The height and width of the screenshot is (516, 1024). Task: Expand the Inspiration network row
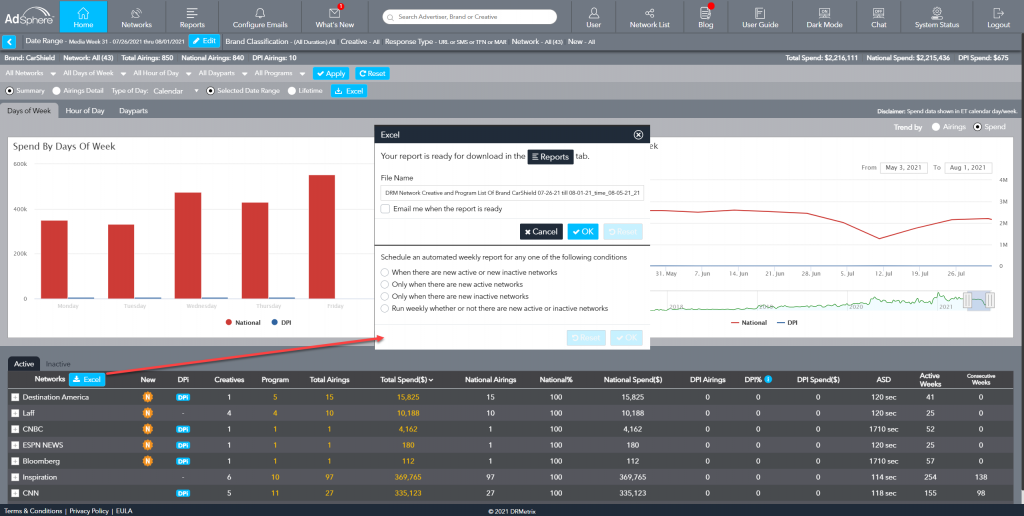click(x=15, y=477)
